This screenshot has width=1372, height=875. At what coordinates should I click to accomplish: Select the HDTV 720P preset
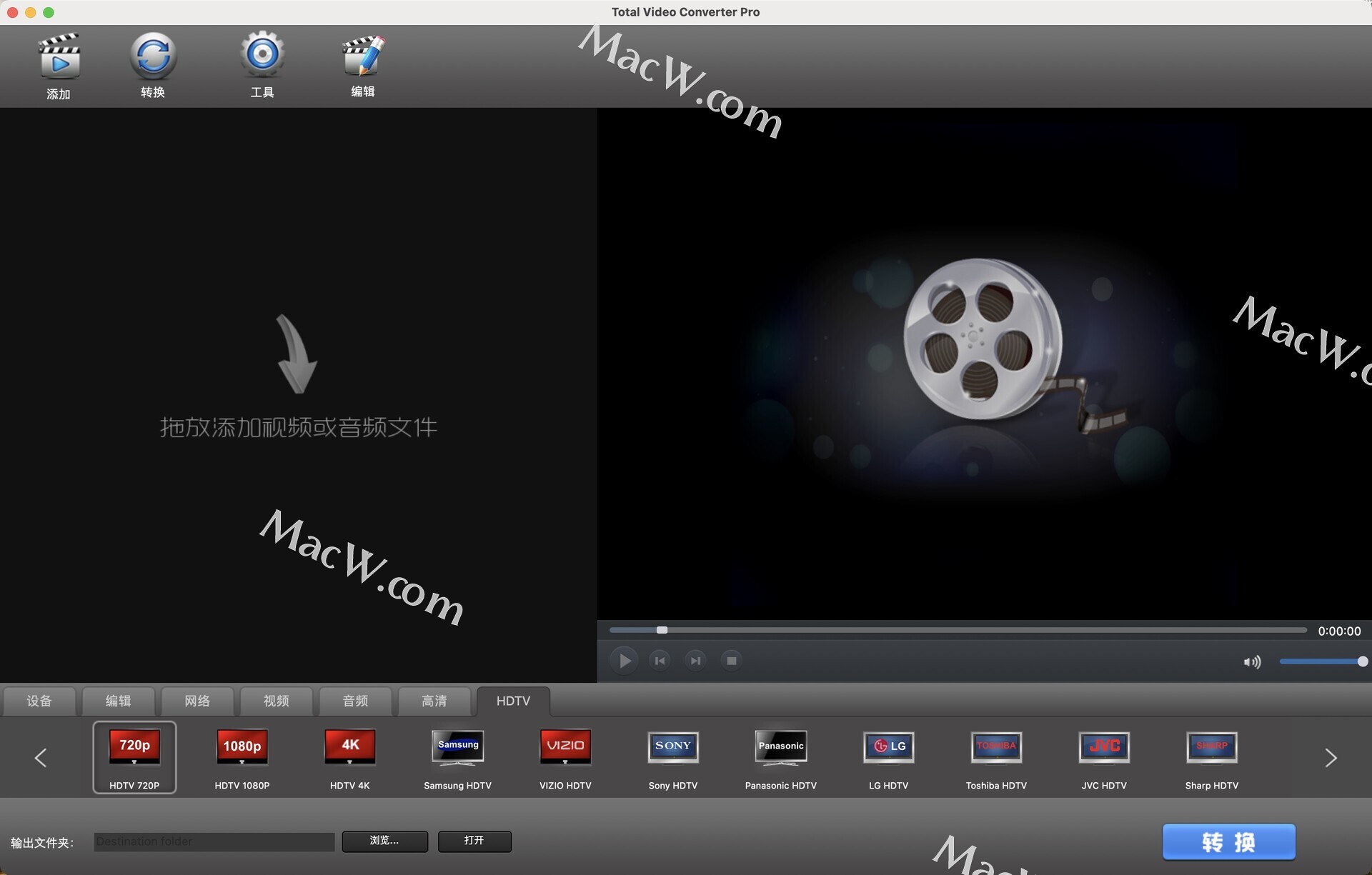pyautogui.click(x=134, y=757)
